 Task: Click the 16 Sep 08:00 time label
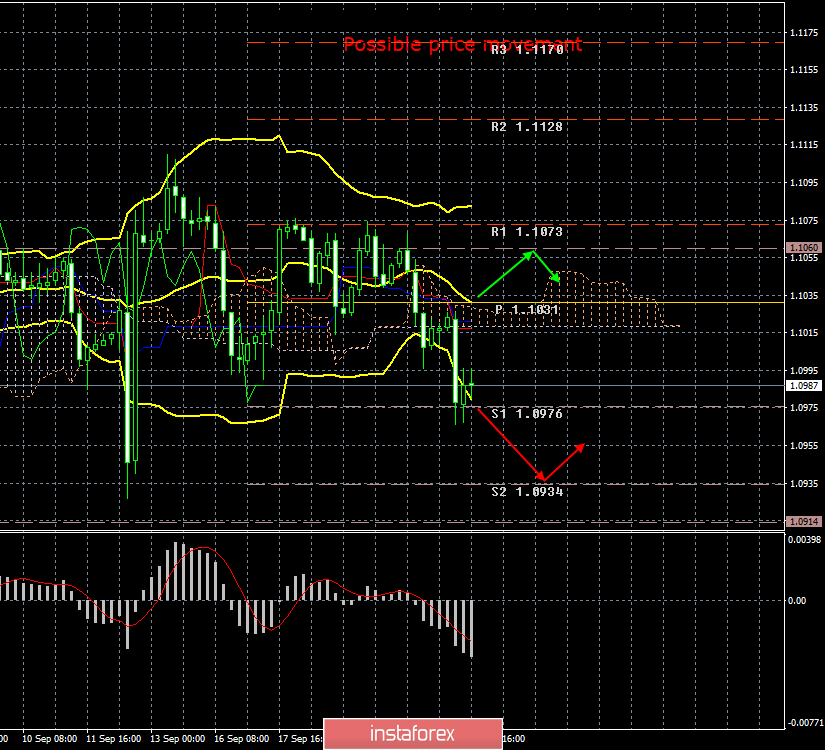(x=242, y=739)
